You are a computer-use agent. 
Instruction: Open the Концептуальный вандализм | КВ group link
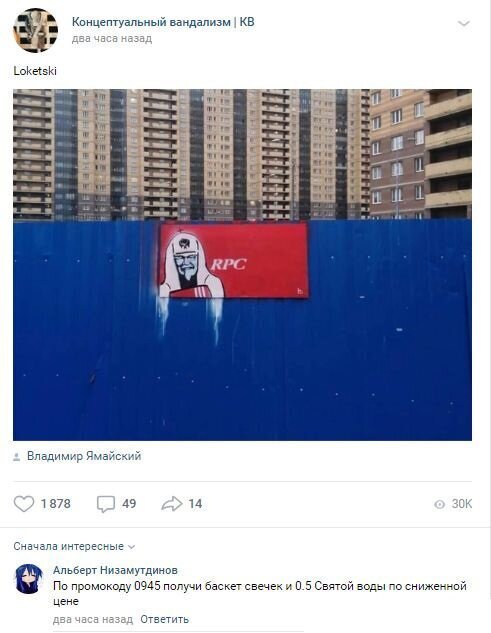coord(163,22)
